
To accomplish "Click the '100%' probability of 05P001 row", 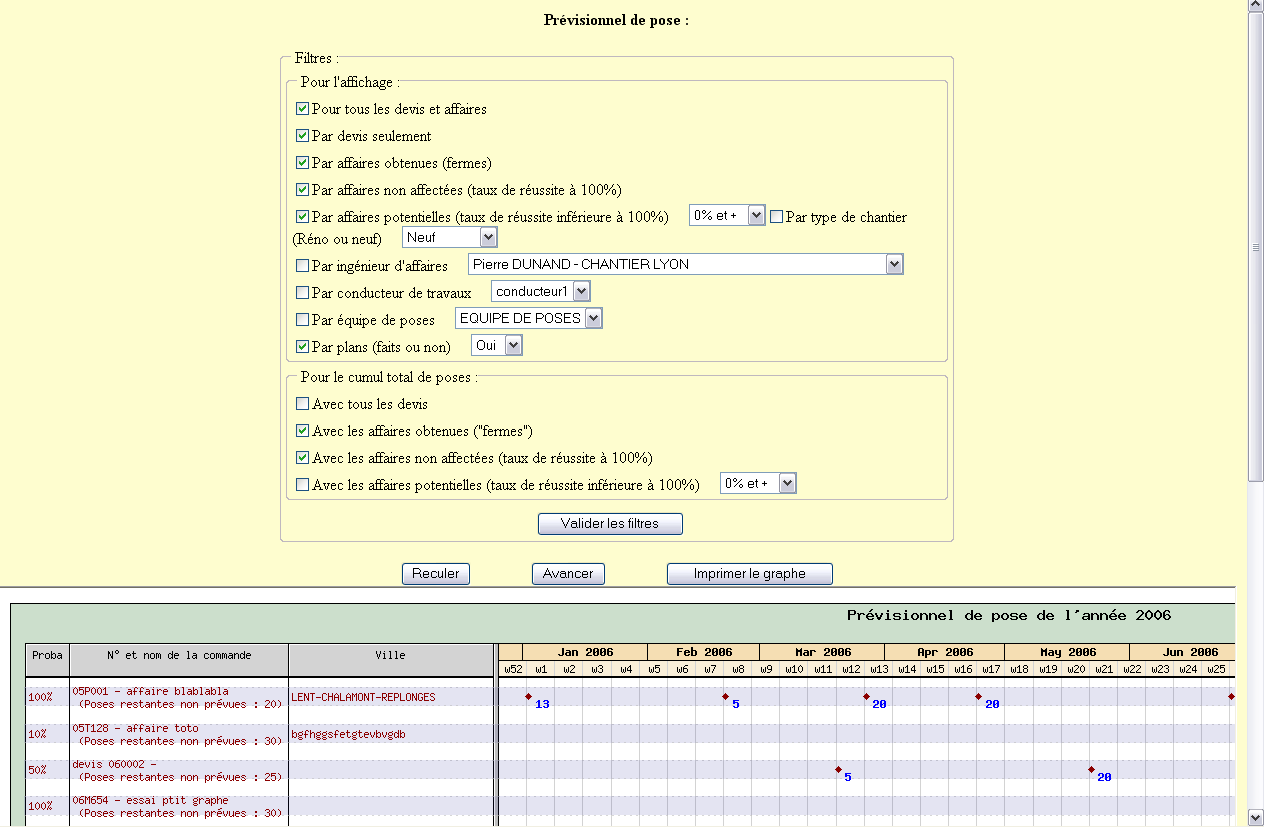I will (40, 697).
